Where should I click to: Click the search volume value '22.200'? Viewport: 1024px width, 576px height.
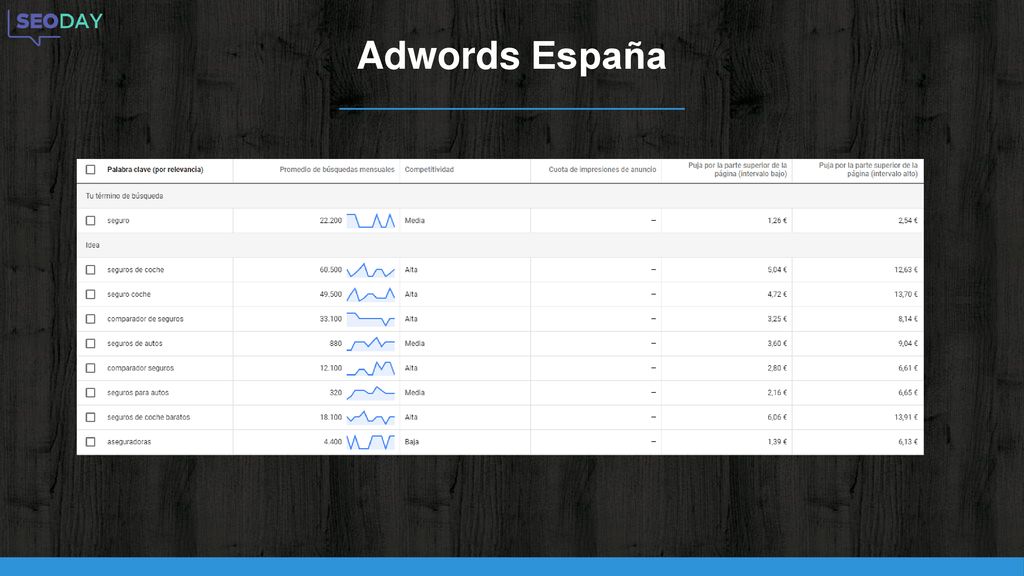[x=330, y=221]
